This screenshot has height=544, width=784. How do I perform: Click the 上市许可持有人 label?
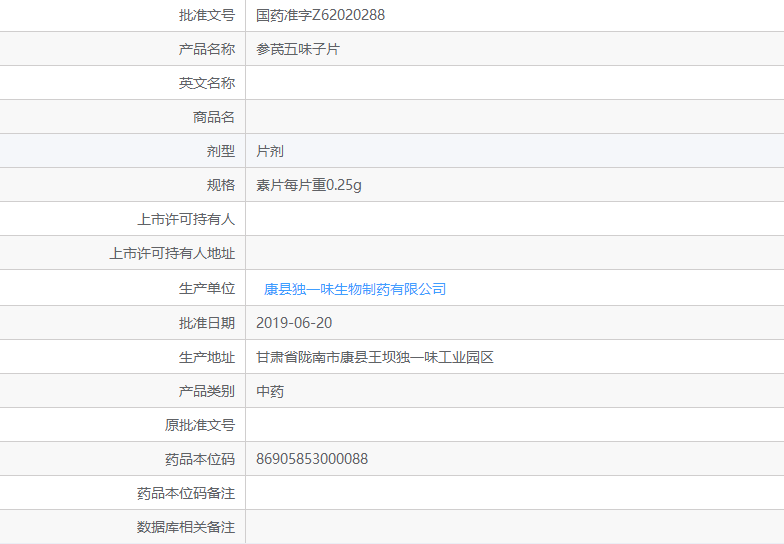(186, 219)
